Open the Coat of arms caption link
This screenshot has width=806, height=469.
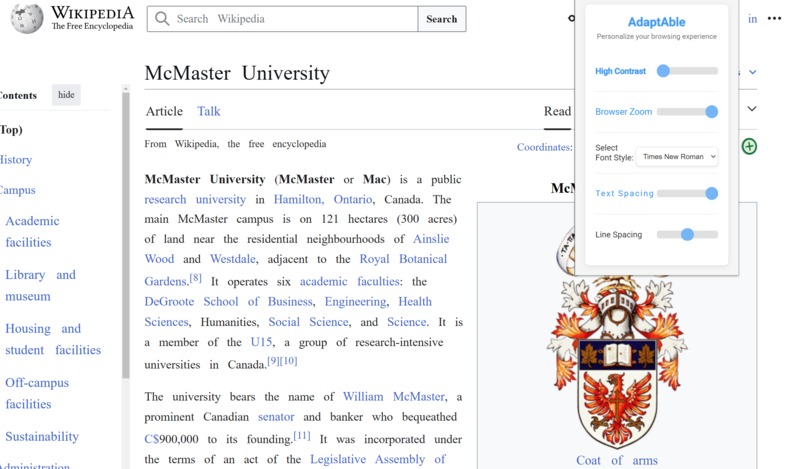(617, 460)
